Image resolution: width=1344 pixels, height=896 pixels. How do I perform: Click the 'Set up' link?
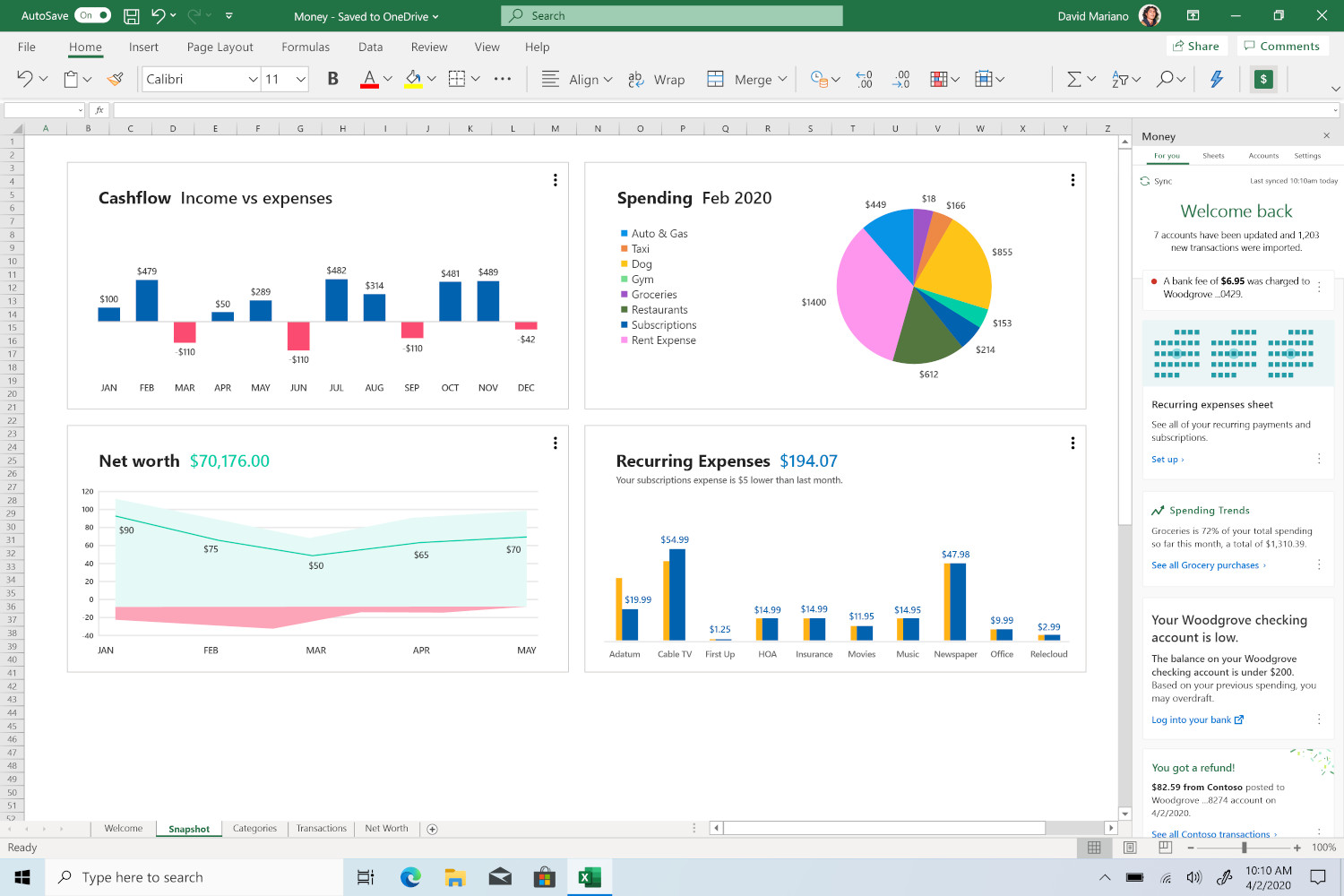pos(1167,460)
